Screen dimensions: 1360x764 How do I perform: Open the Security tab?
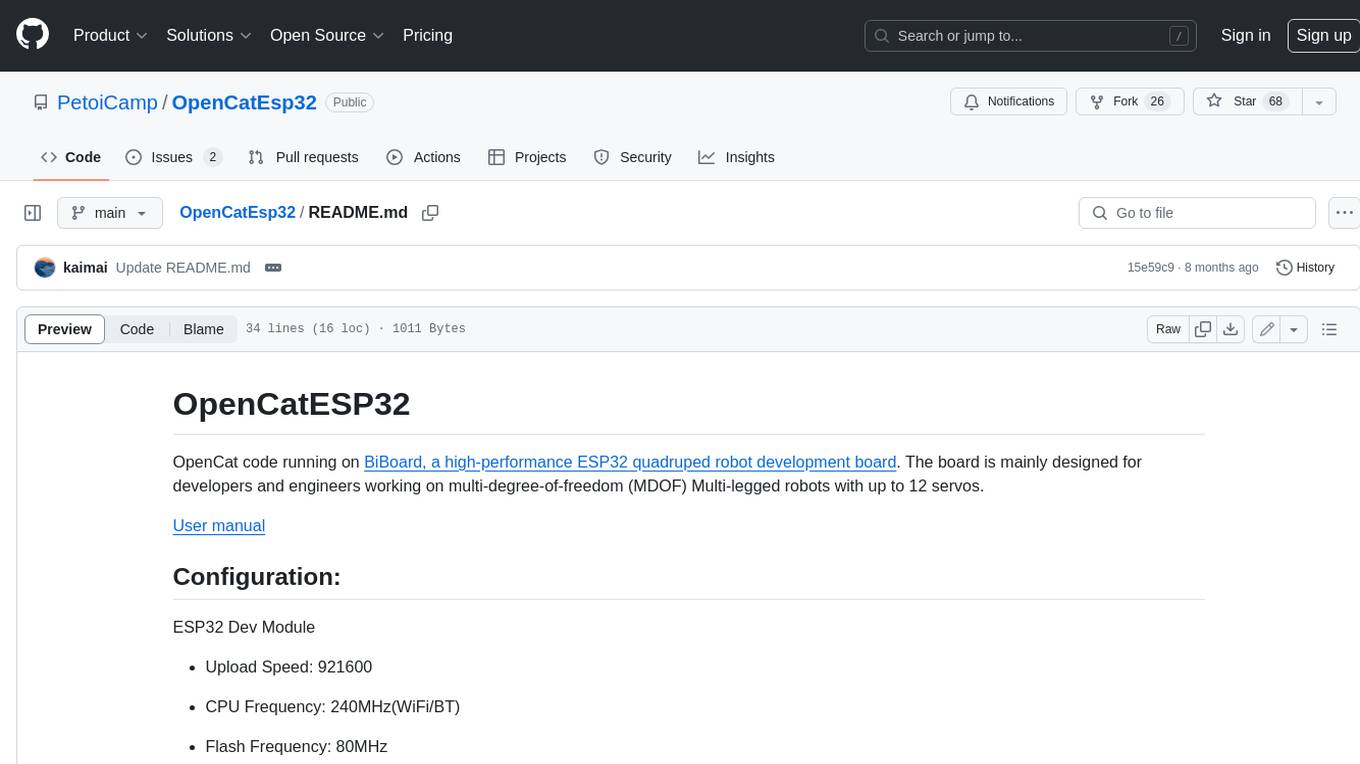click(632, 157)
